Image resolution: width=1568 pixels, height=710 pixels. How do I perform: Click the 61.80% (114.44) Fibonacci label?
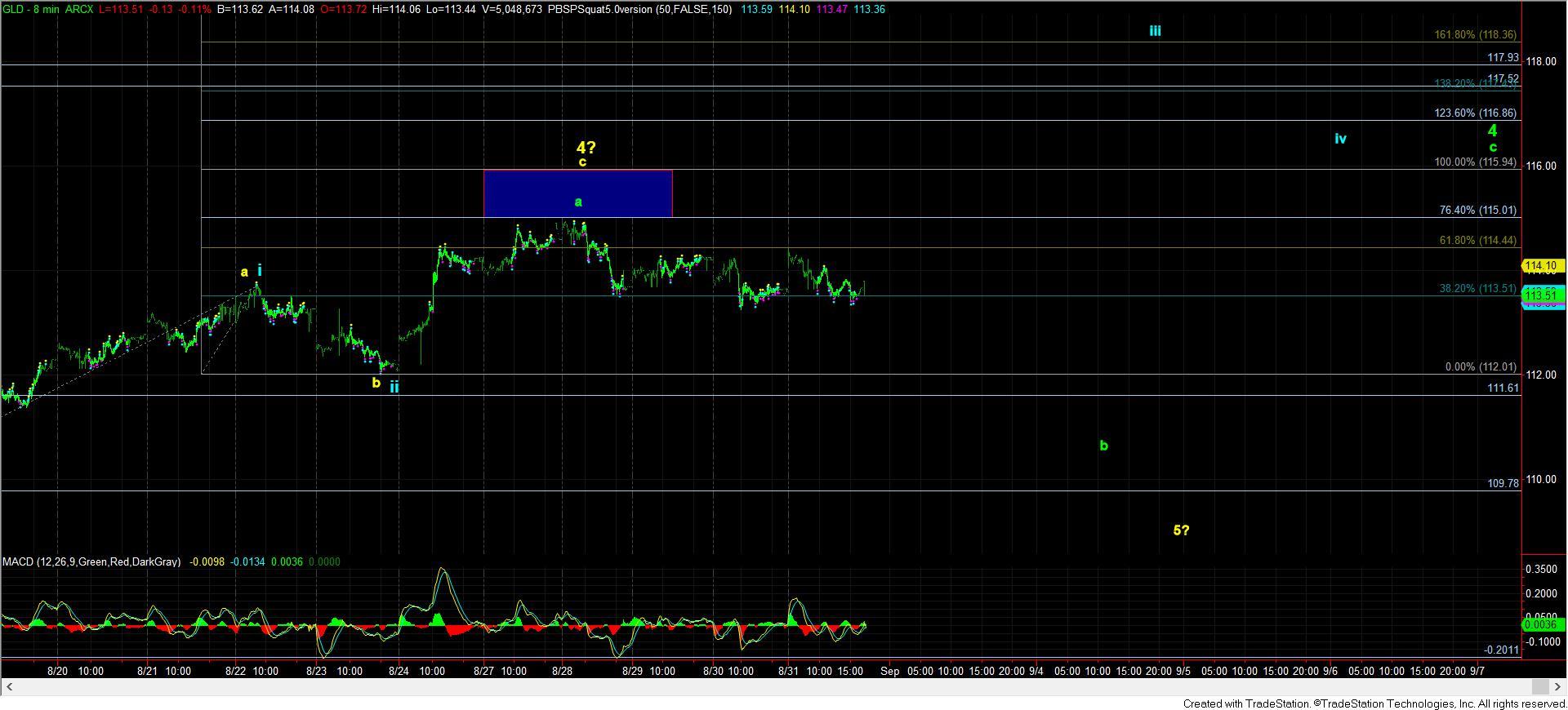click(1477, 241)
